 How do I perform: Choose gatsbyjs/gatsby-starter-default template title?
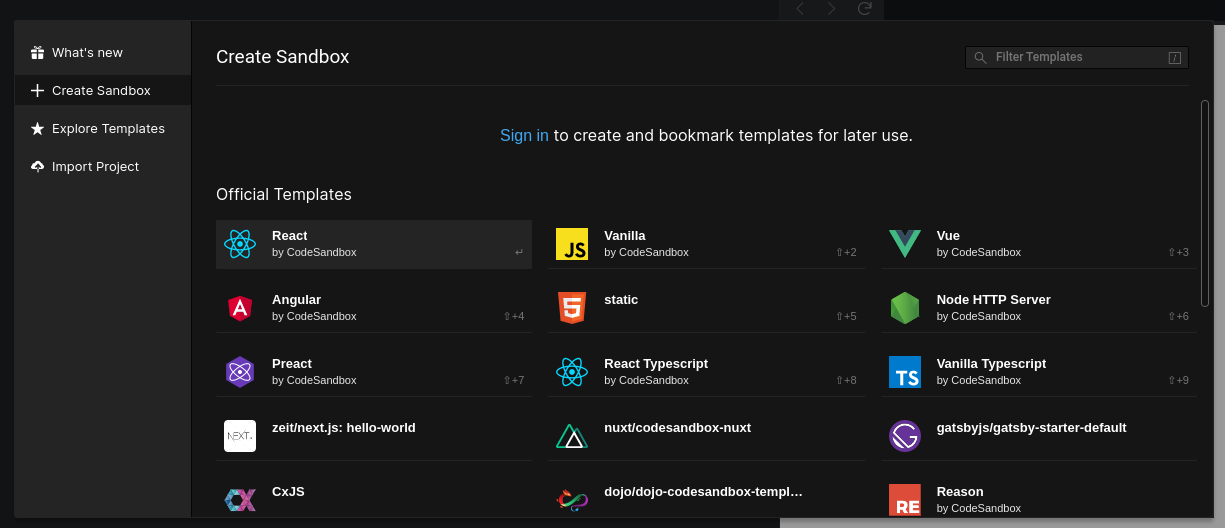1032,428
